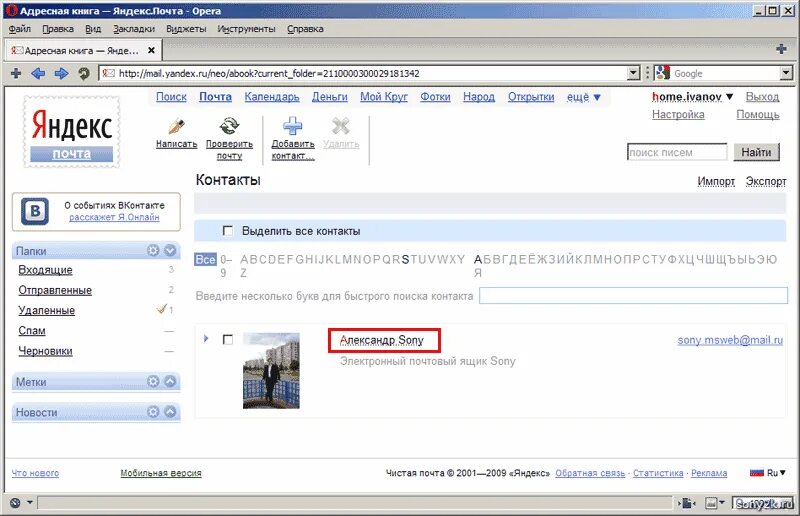This screenshot has height=516, width=800.
Task: Open the Отправленные folder
Action: click(55, 290)
